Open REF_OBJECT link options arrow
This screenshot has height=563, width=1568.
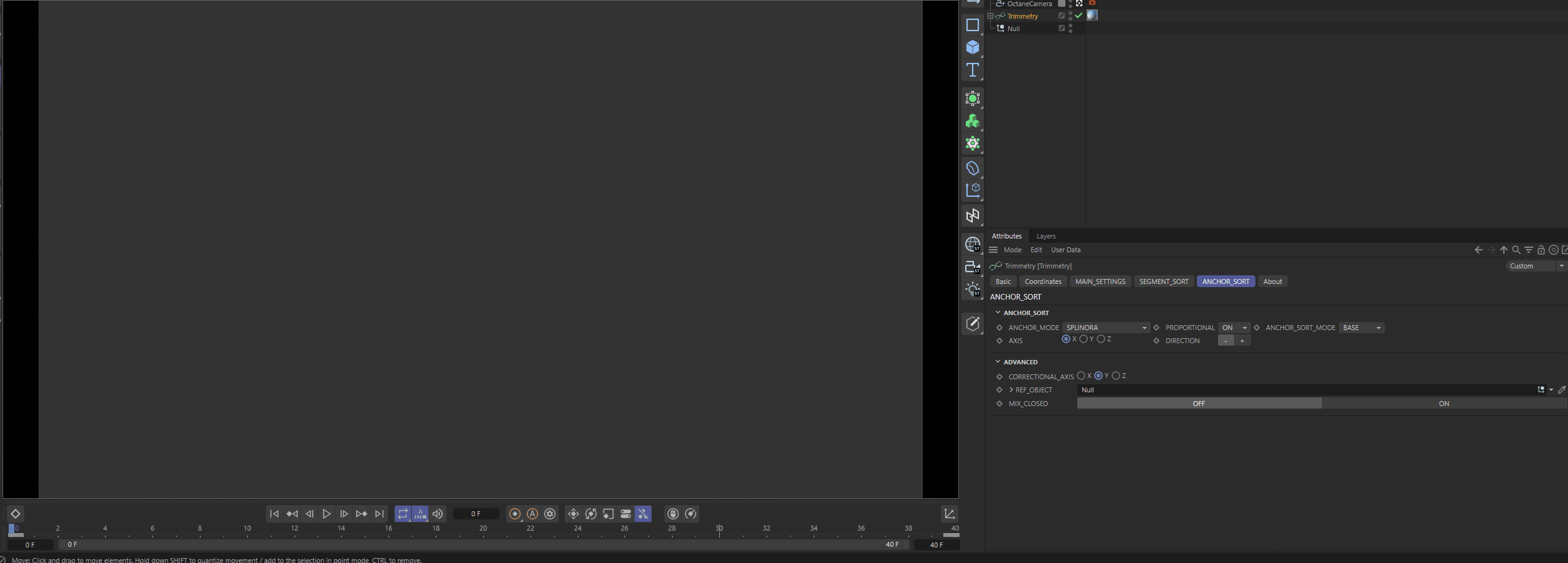pyautogui.click(x=1551, y=390)
